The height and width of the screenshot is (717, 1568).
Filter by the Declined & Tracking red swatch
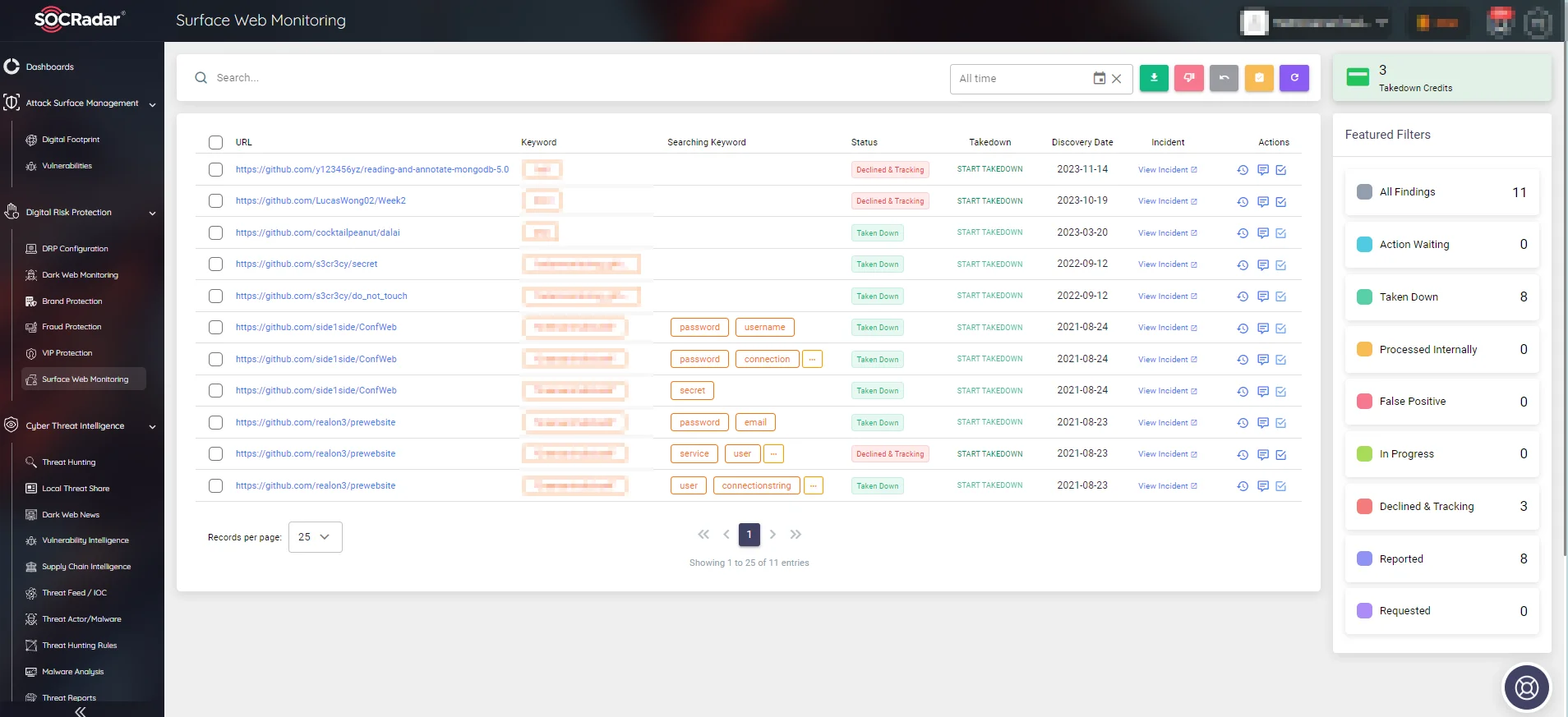pyautogui.click(x=1364, y=506)
